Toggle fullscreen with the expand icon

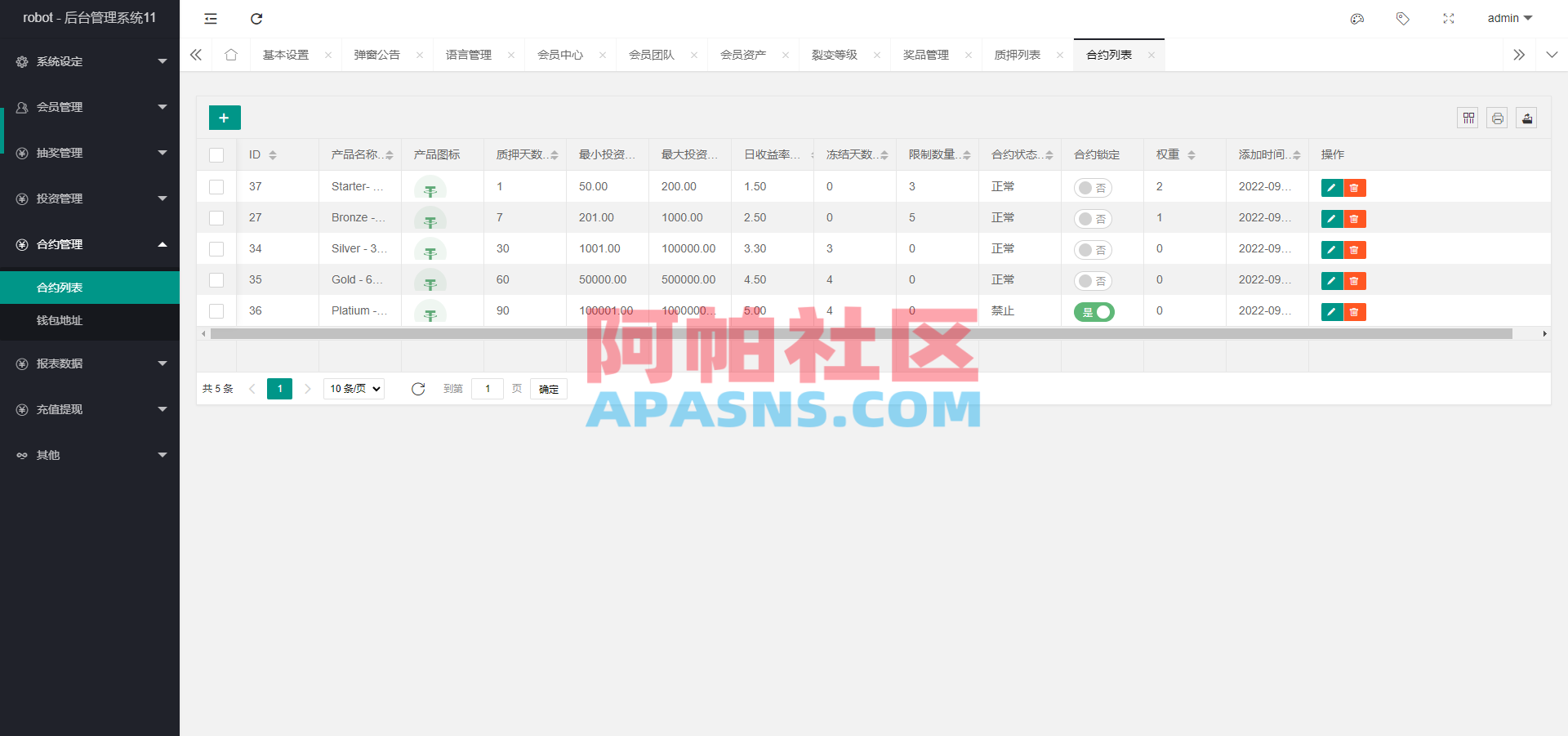click(1449, 18)
